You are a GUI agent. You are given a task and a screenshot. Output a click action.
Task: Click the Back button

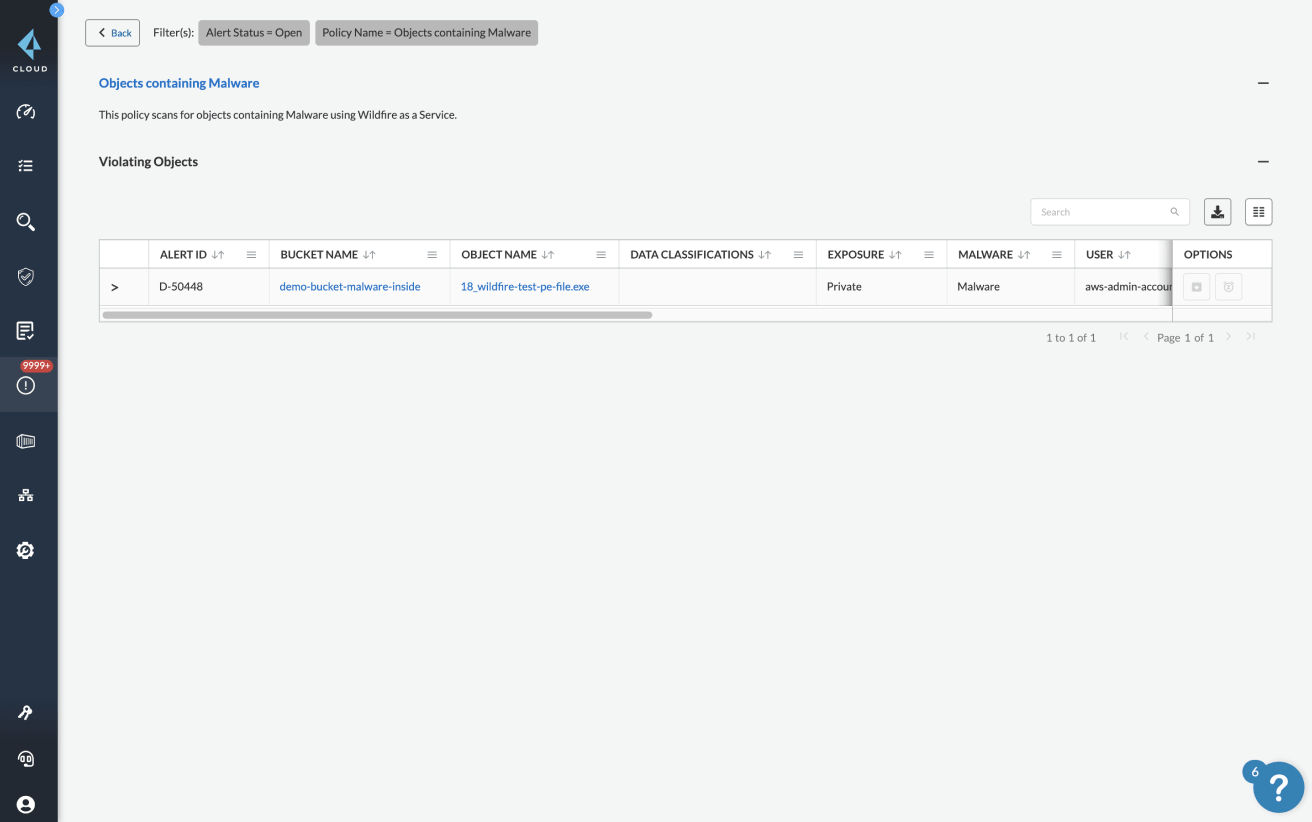click(x=113, y=33)
